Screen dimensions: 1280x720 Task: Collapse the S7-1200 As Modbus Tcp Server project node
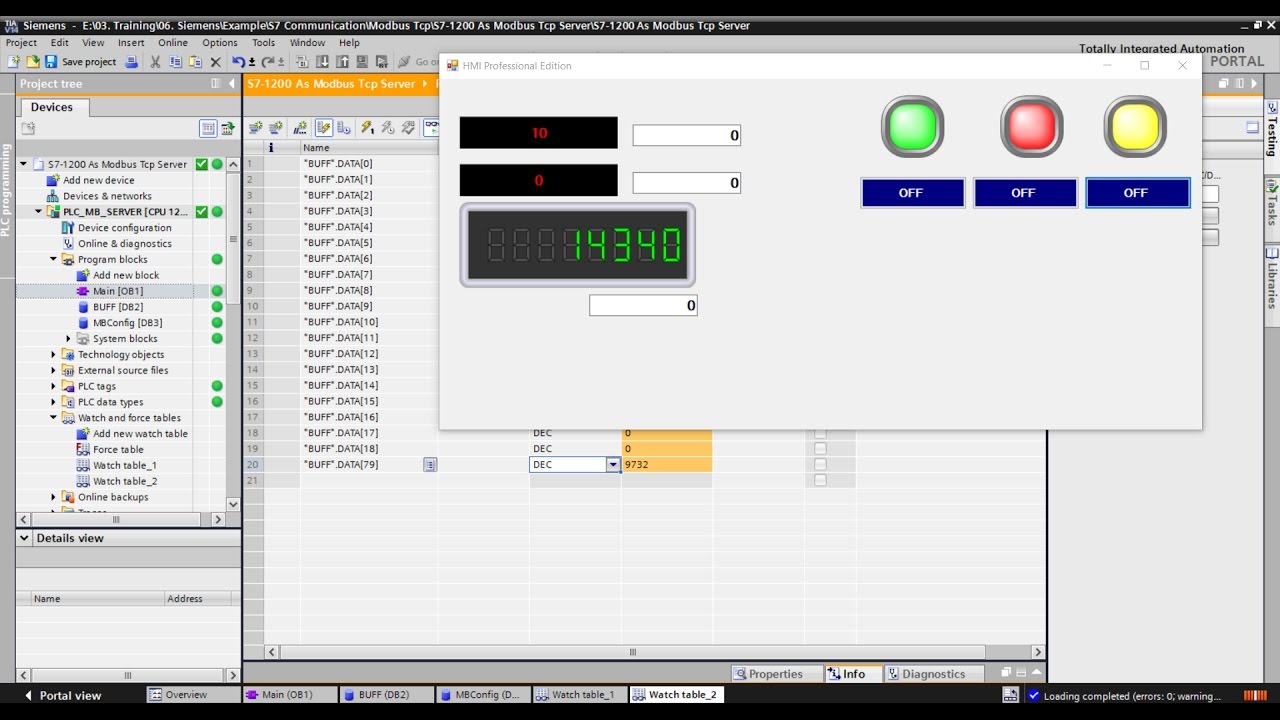24,164
